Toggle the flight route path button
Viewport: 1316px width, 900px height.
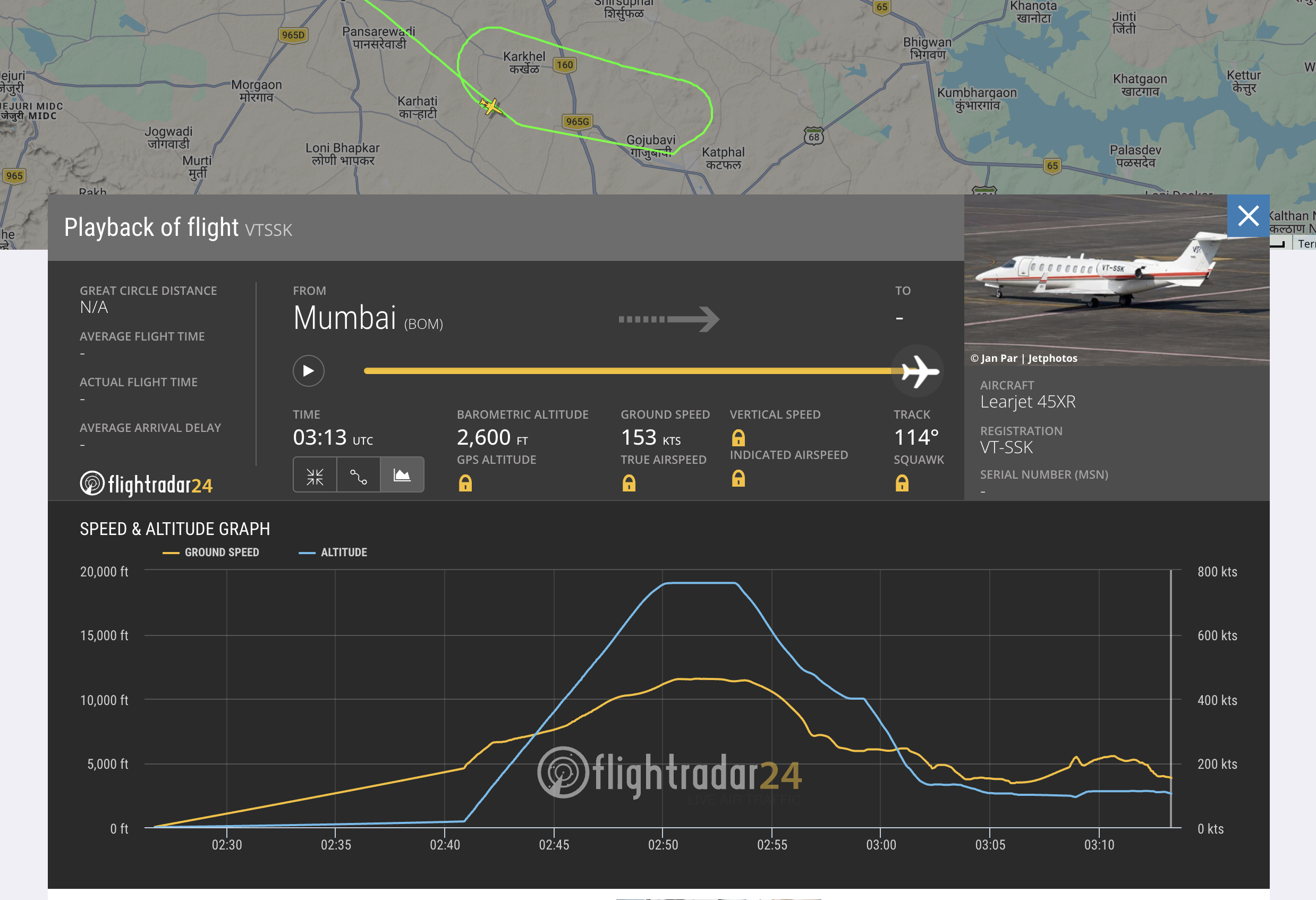(x=359, y=476)
